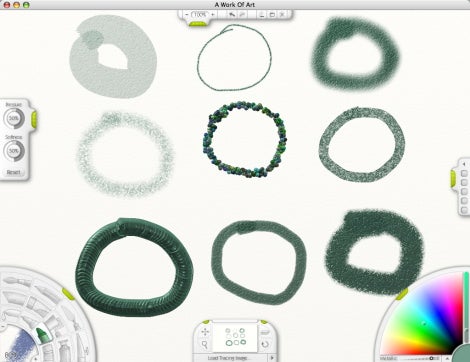470x362 pixels.
Task: Toggle the bottom checkbox in right panel
Action: (464, 210)
